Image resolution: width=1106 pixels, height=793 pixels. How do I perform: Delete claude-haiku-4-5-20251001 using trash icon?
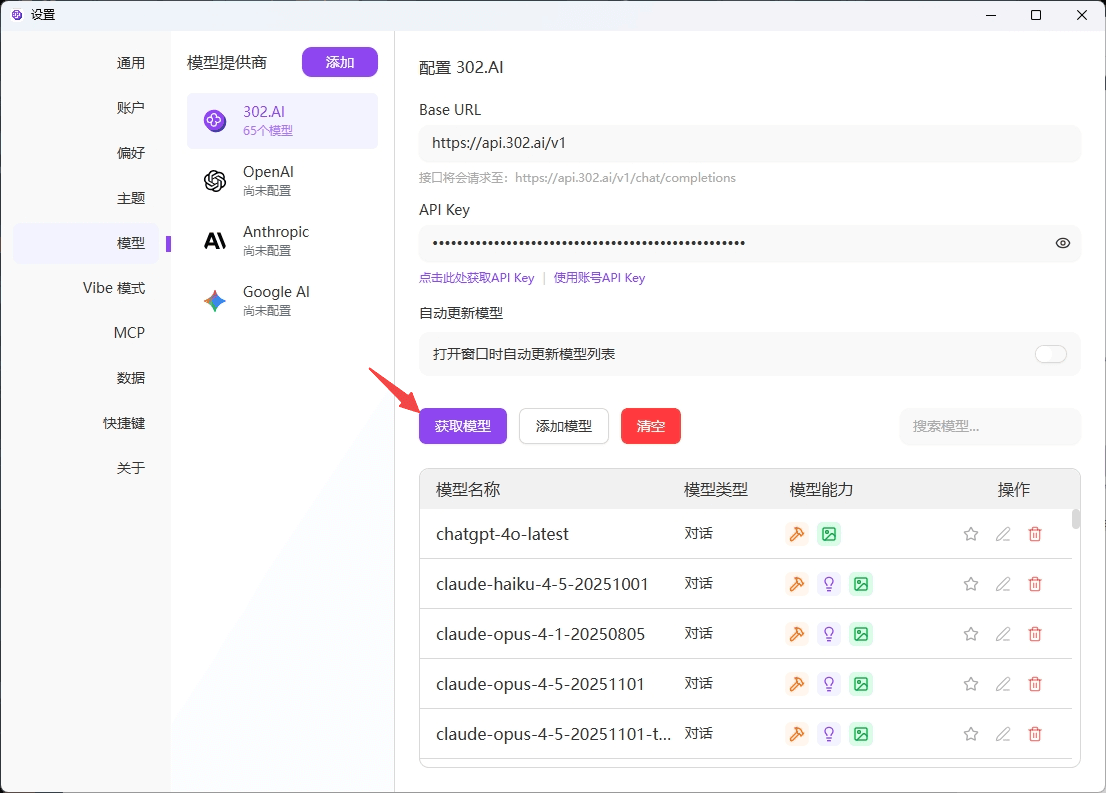(x=1035, y=584)
